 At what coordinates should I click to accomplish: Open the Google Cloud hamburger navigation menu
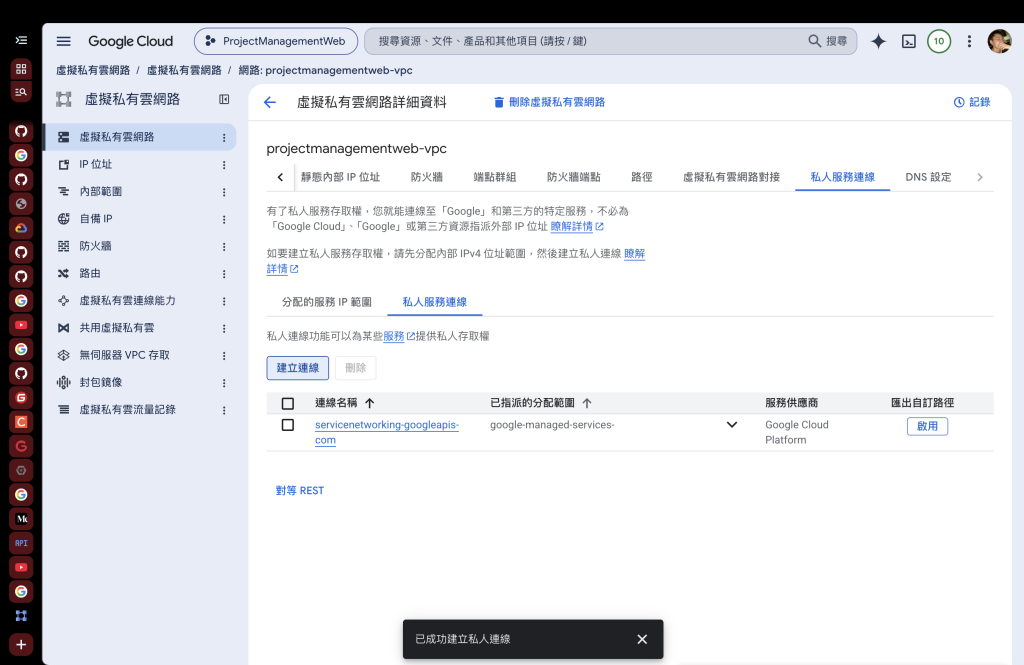(x=63, y=41)
